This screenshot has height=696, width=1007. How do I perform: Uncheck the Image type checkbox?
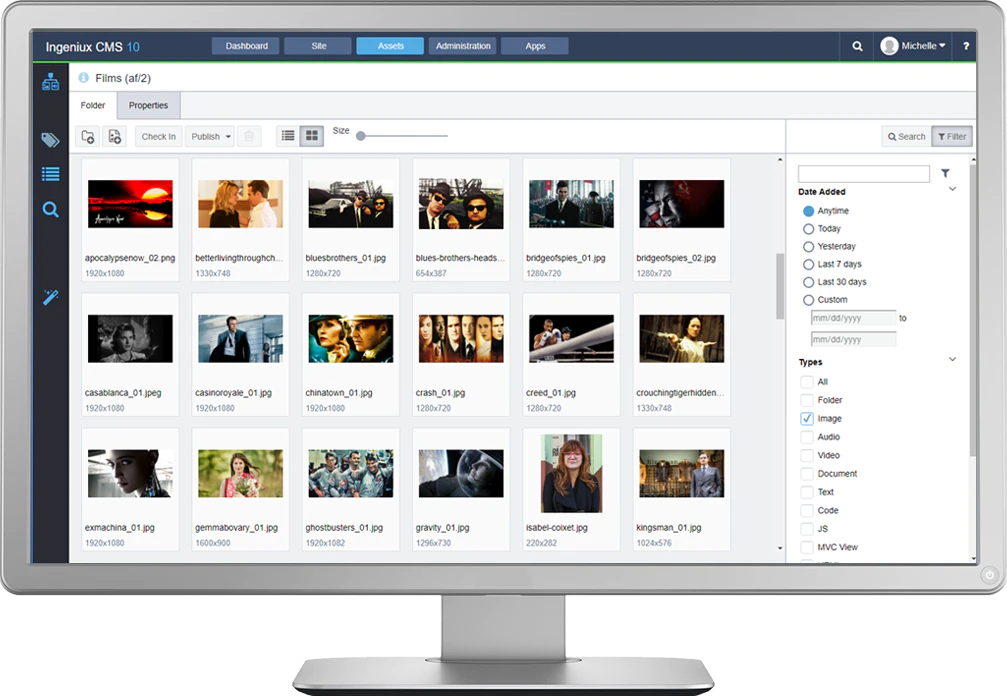tap(807, 419)
